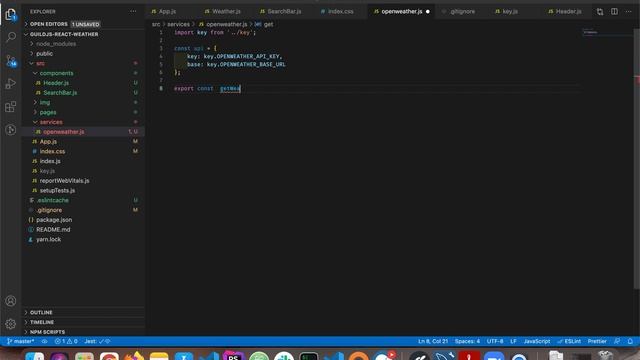Viewport: 640px width, 360px height.
Task: Change language mode JavaScript
Action: tap(537, 341)
